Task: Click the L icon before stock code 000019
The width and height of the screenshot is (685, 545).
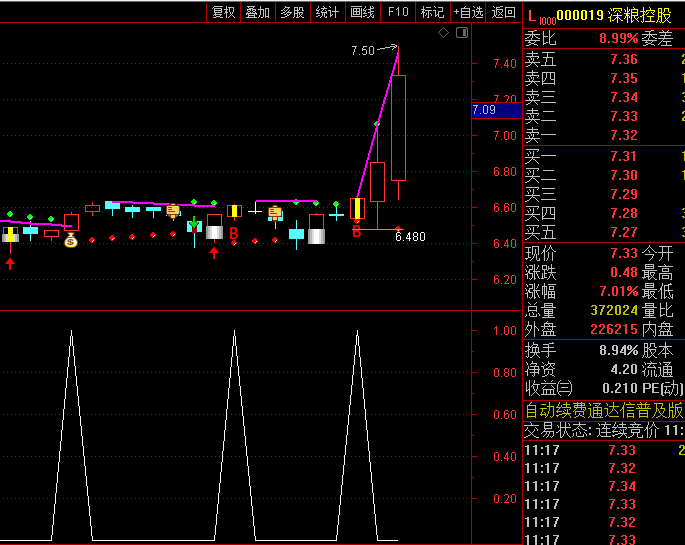Action: coord(532,15)
